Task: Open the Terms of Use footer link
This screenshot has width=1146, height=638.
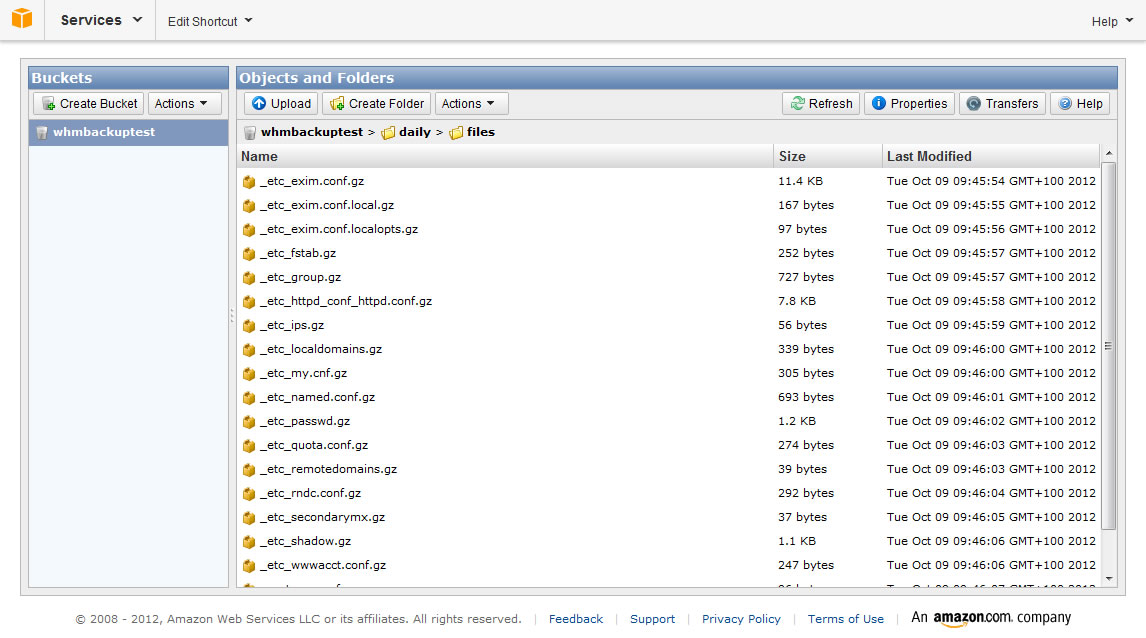Action: coord(846,619)
